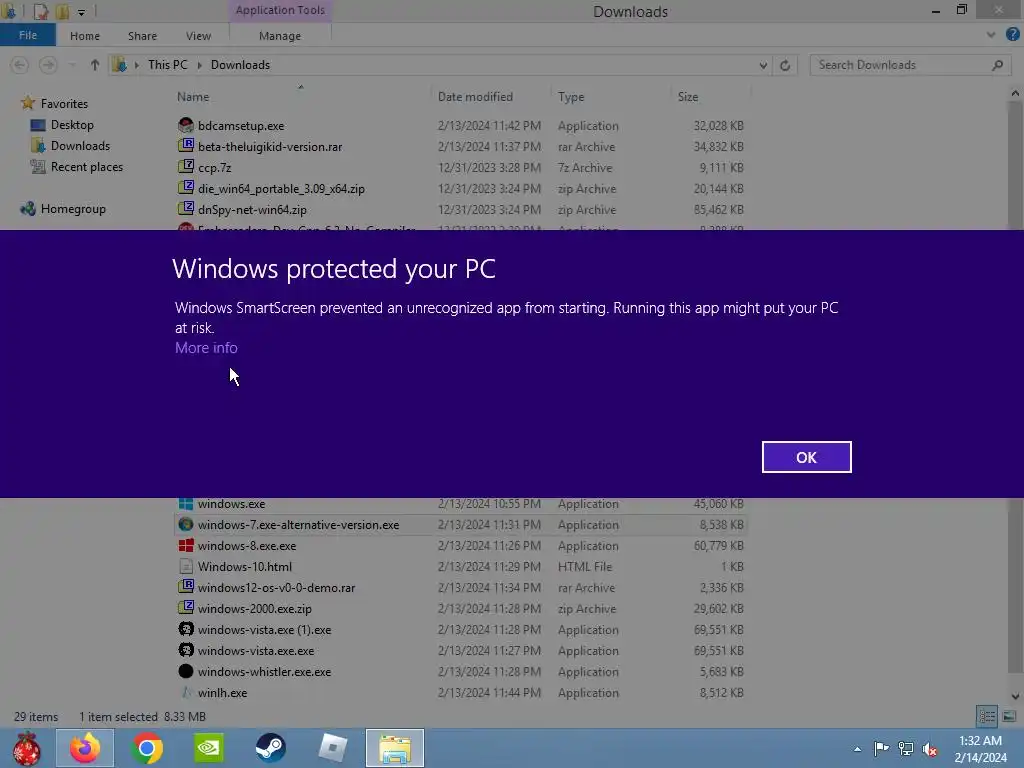Screen dimensions: 1024x768
Task: Select Homegroup in the navigation pane
Action: (x=73, y=209)
